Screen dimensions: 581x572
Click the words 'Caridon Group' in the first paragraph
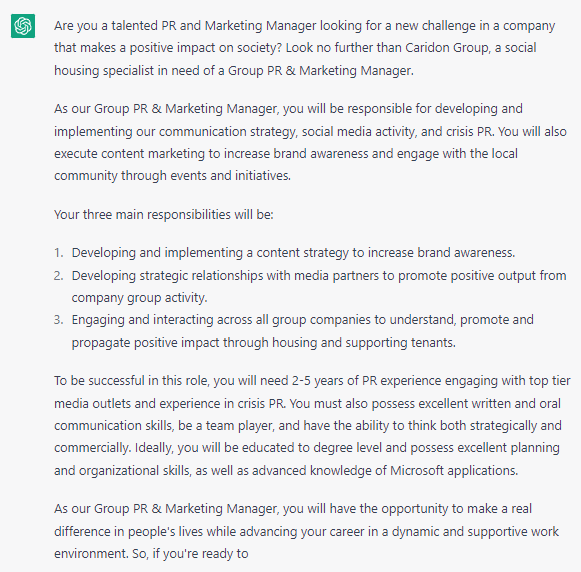446,48
